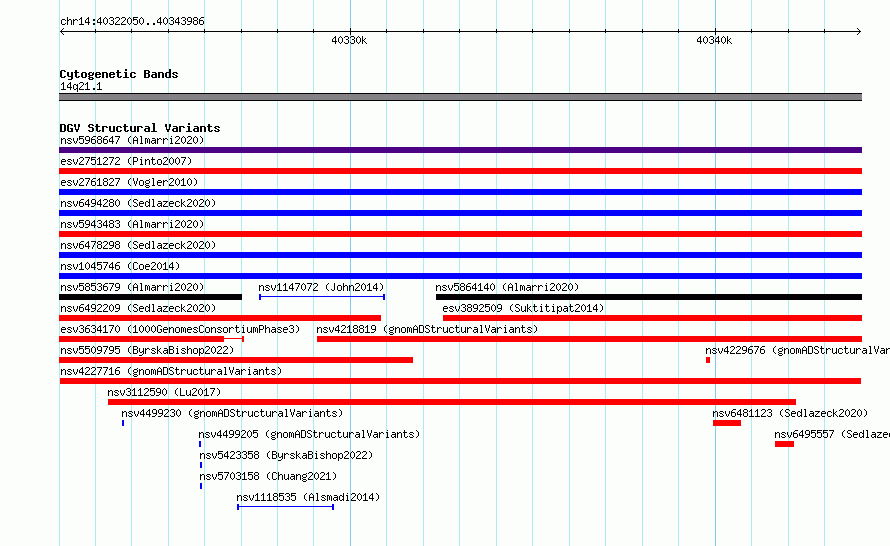Click the nsv5968647 (Almarri2020) purple variant bar
This screenshot has height=546, width=890.
click(x=460, y=150)
